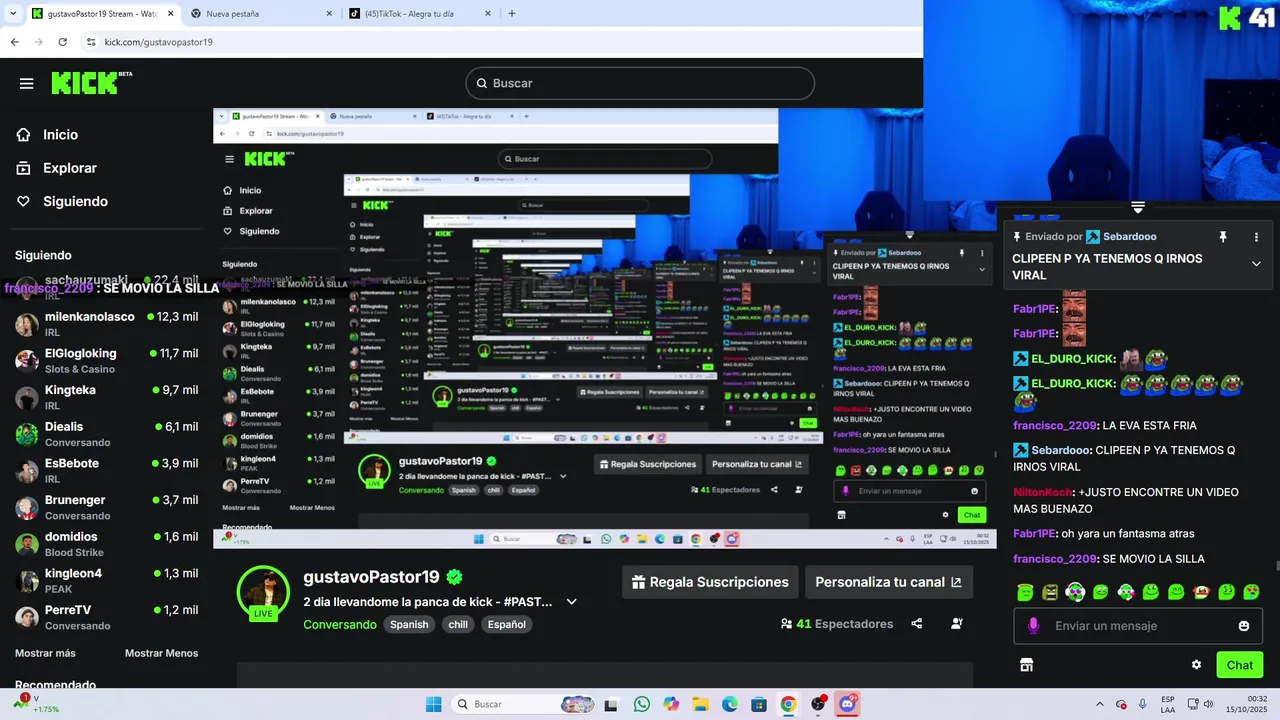Screen dimensions: 1280x720
Task: Click the large Regala Suscripciones button
Action: 712,582
